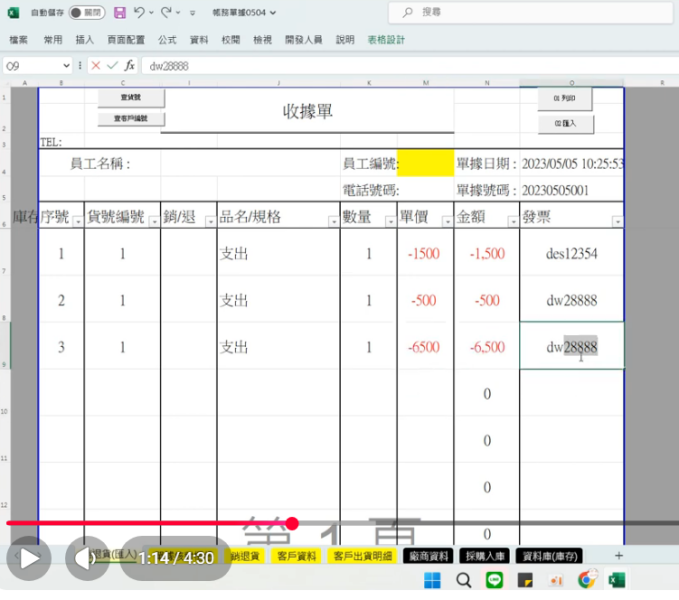The image size is (679, 600).
Task: Open the 公式 Formulas tab
Action: tap(167, 40)
